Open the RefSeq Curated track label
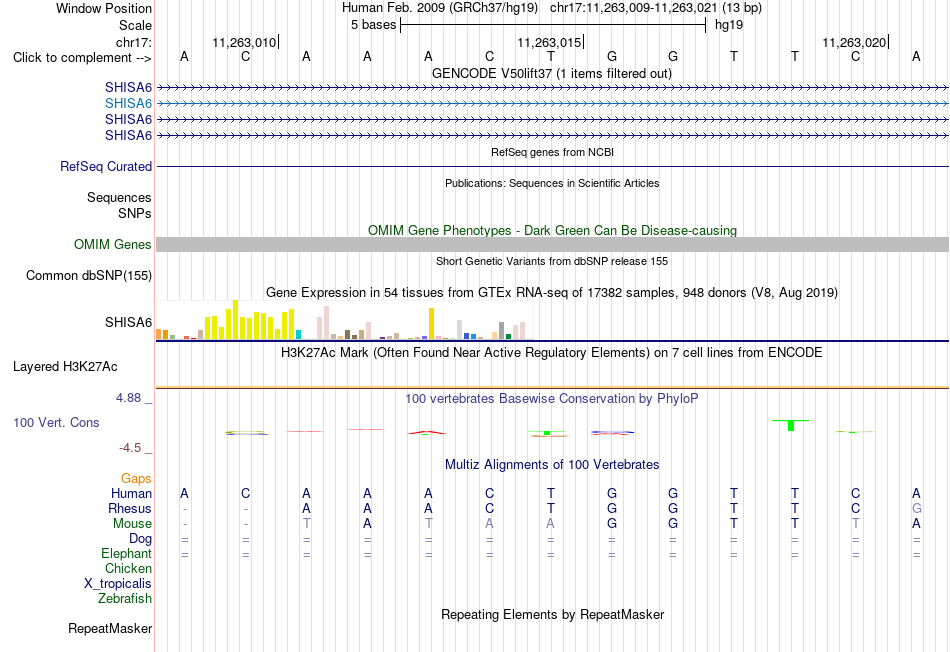The image size is (950, 652). 106,166
